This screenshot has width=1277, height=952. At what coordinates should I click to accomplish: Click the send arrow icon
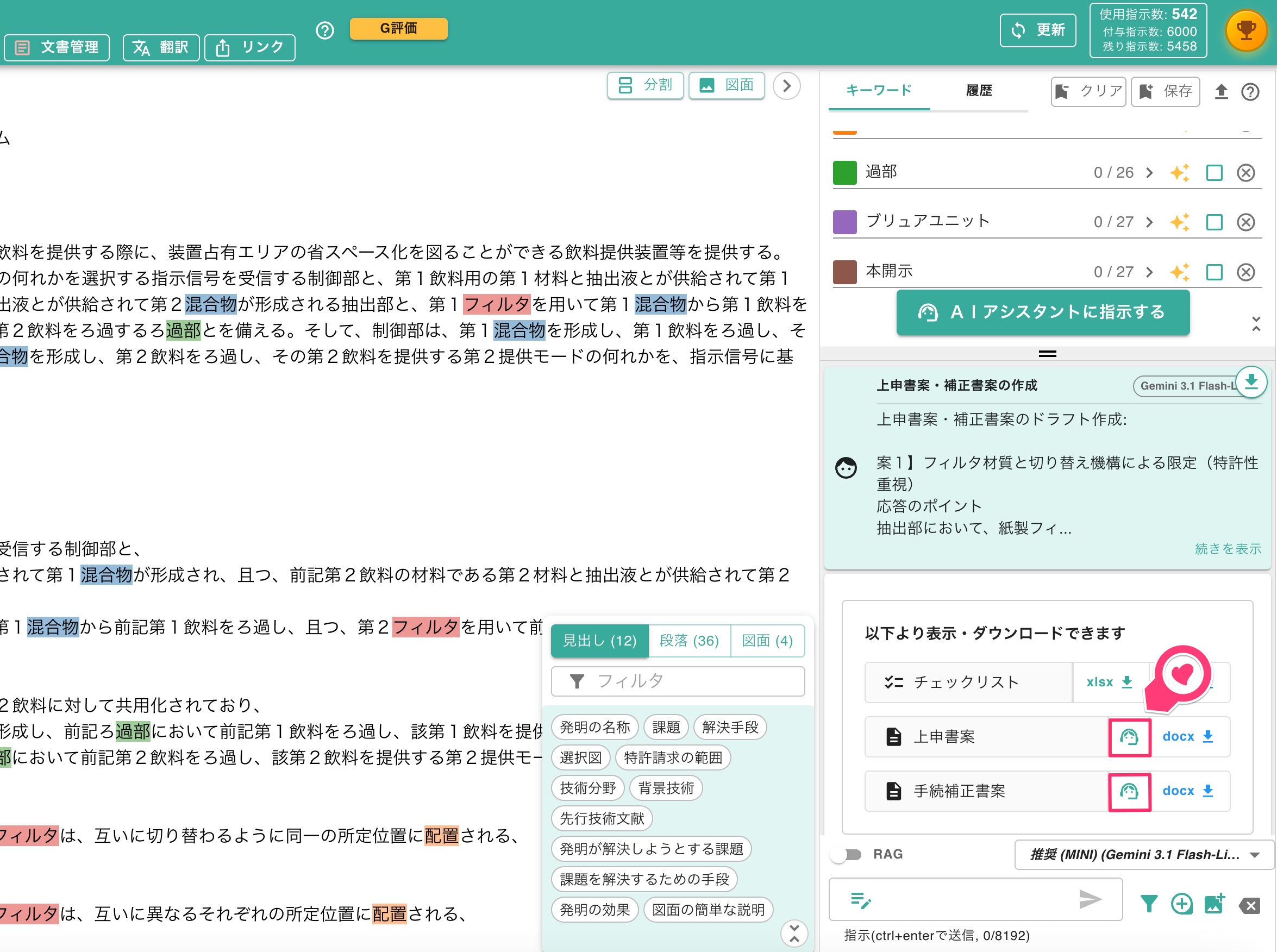coord(1090,899)
